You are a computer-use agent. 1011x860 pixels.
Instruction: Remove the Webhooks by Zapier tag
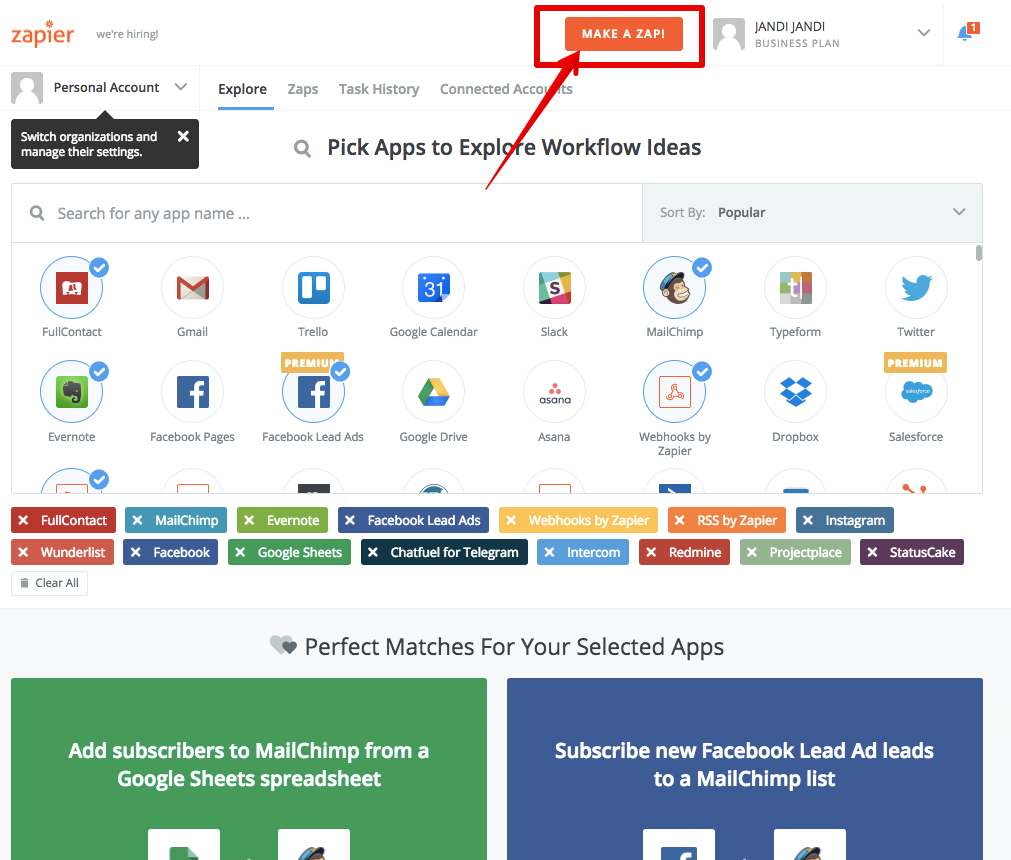(x=511, y=520)
